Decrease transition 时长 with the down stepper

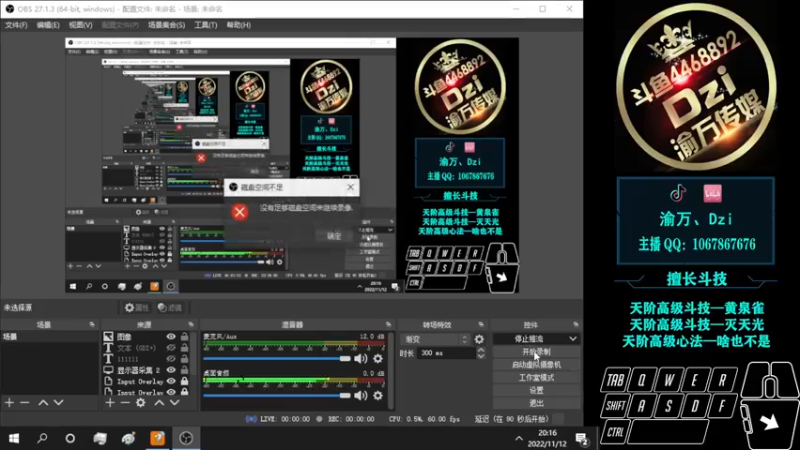point(481,356)
